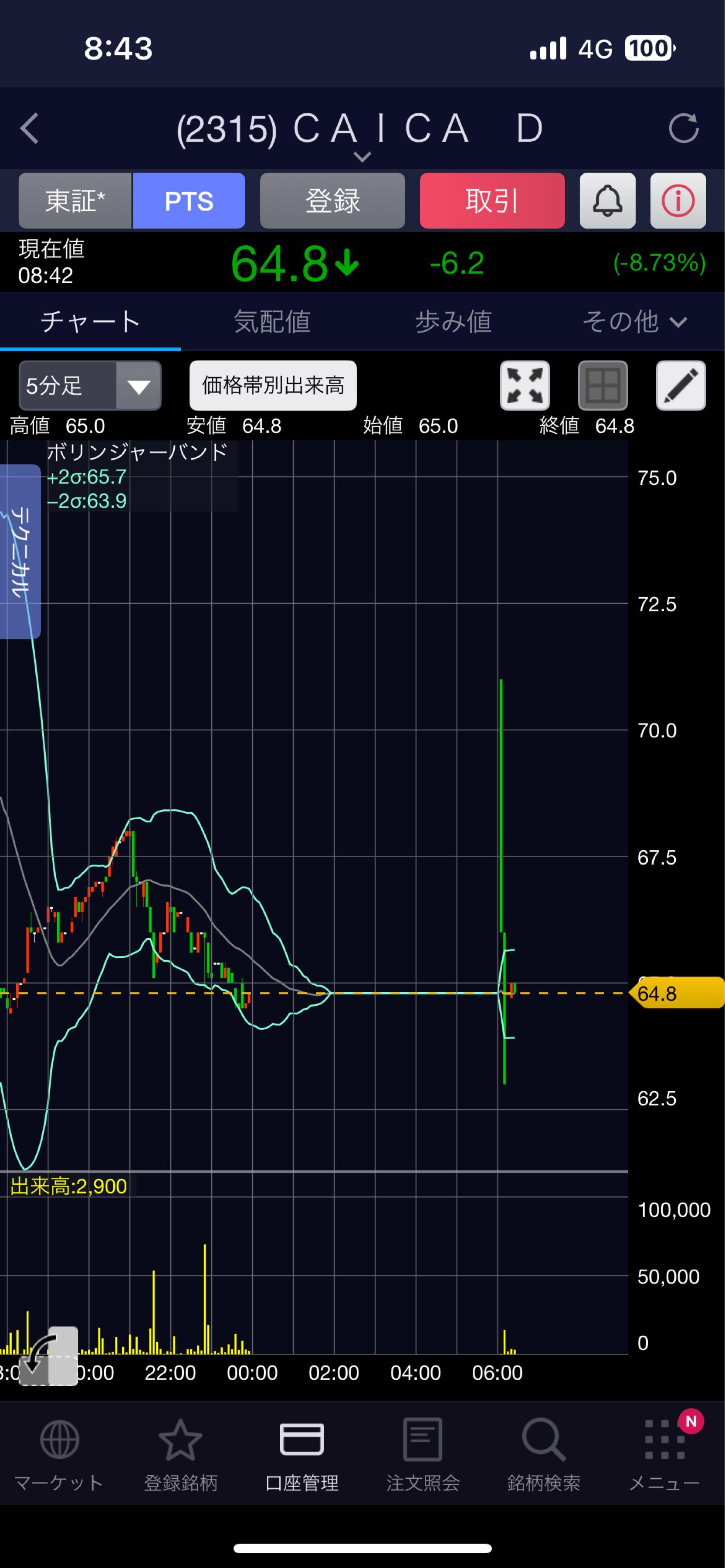Select the PTS market toggle
This screenshot has width=725, height=1568.
(189, 201)
